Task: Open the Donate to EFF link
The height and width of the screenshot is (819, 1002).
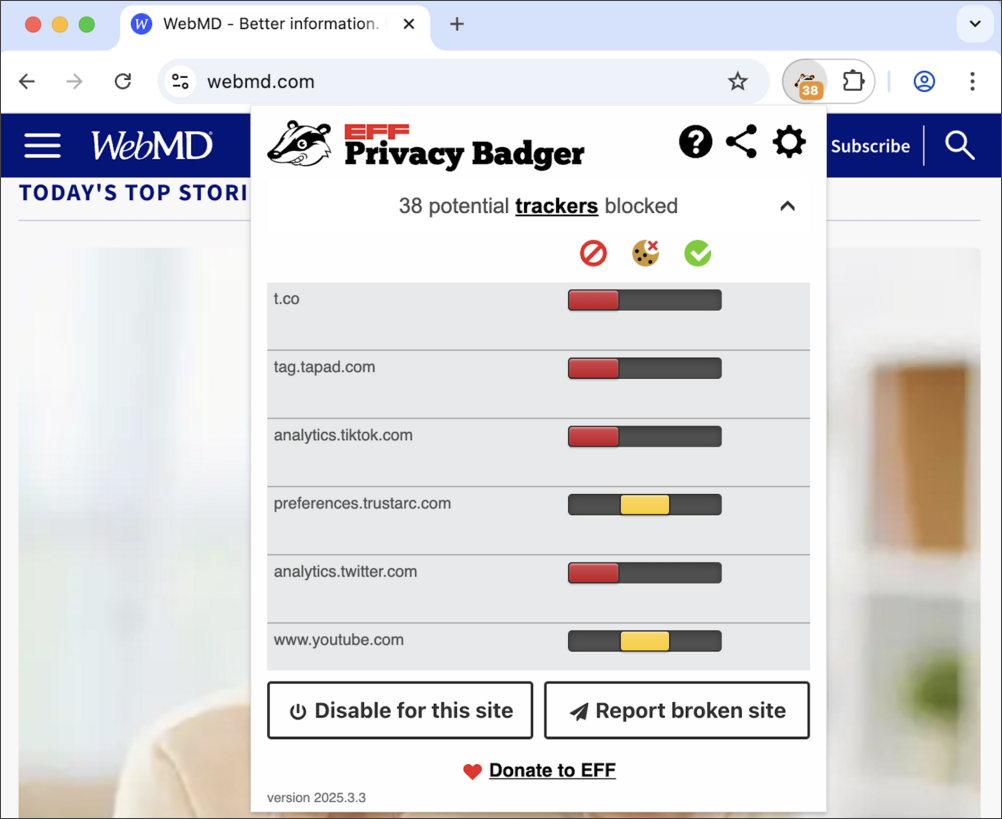Action: pyautogui.click(x=551, y=770)
